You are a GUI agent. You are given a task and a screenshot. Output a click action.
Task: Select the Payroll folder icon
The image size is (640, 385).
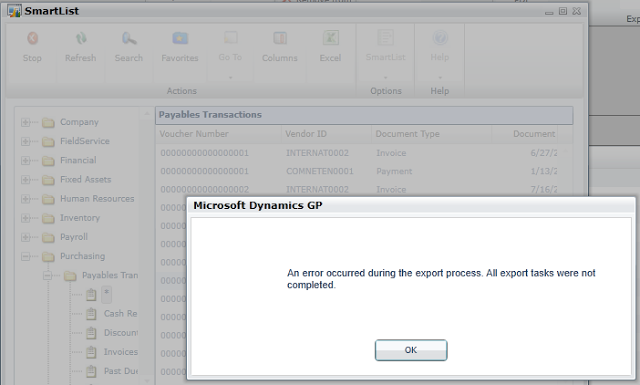[48, 238]
